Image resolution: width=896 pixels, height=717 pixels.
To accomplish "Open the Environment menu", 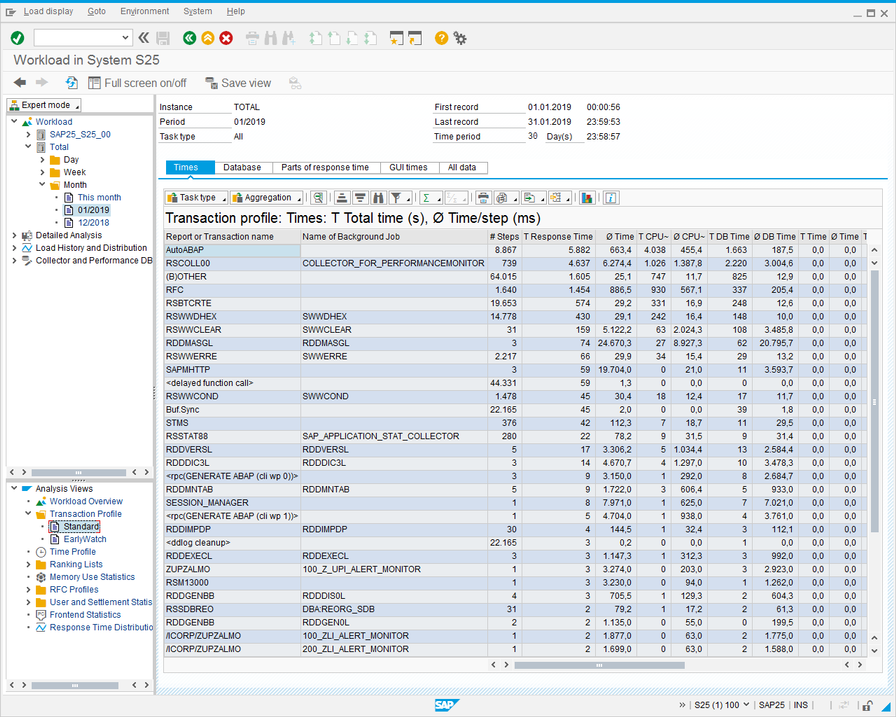I will (x=144, y=11).
